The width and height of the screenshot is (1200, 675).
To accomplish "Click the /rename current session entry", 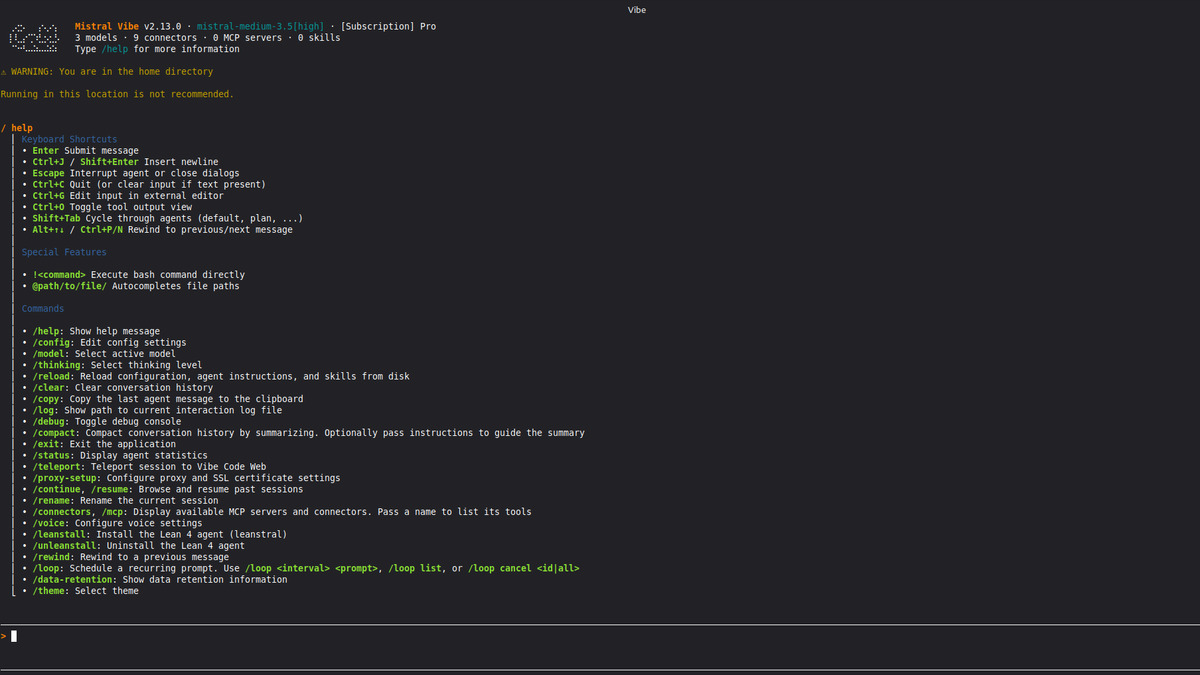I will (120, 500).
